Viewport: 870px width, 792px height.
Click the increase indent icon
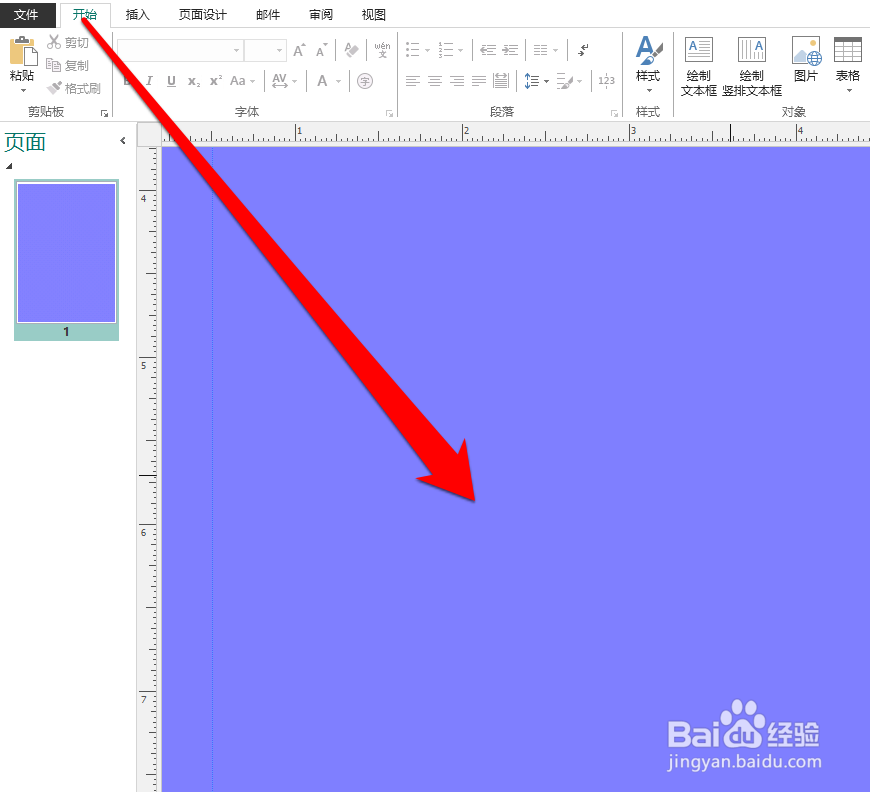coord(510,51)
